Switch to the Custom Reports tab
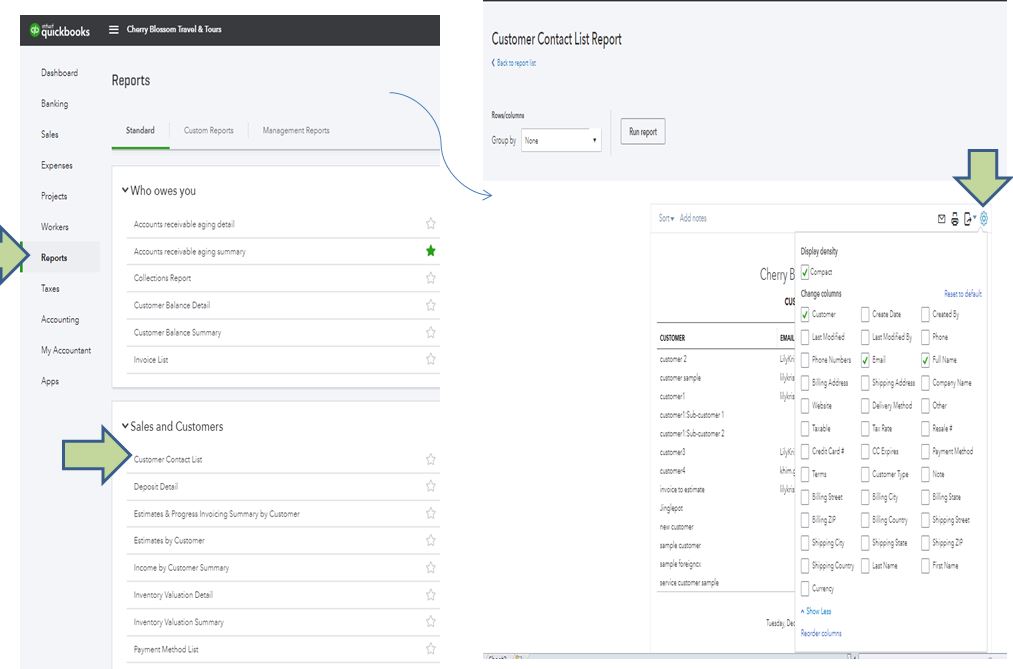This screenshot has width=1013, height=669. pos(209,130)
